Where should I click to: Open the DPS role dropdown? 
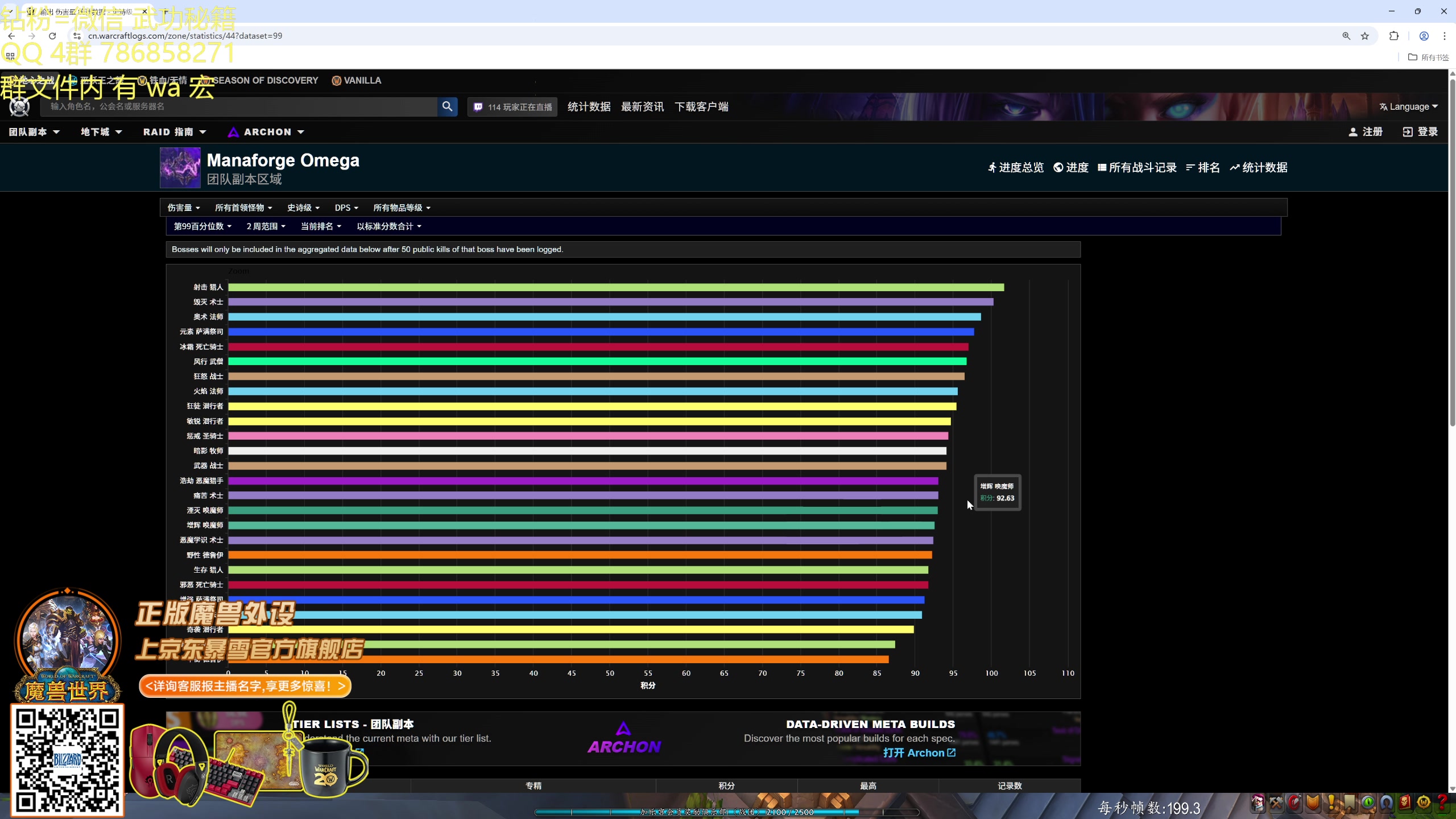[x=346, y=208]
